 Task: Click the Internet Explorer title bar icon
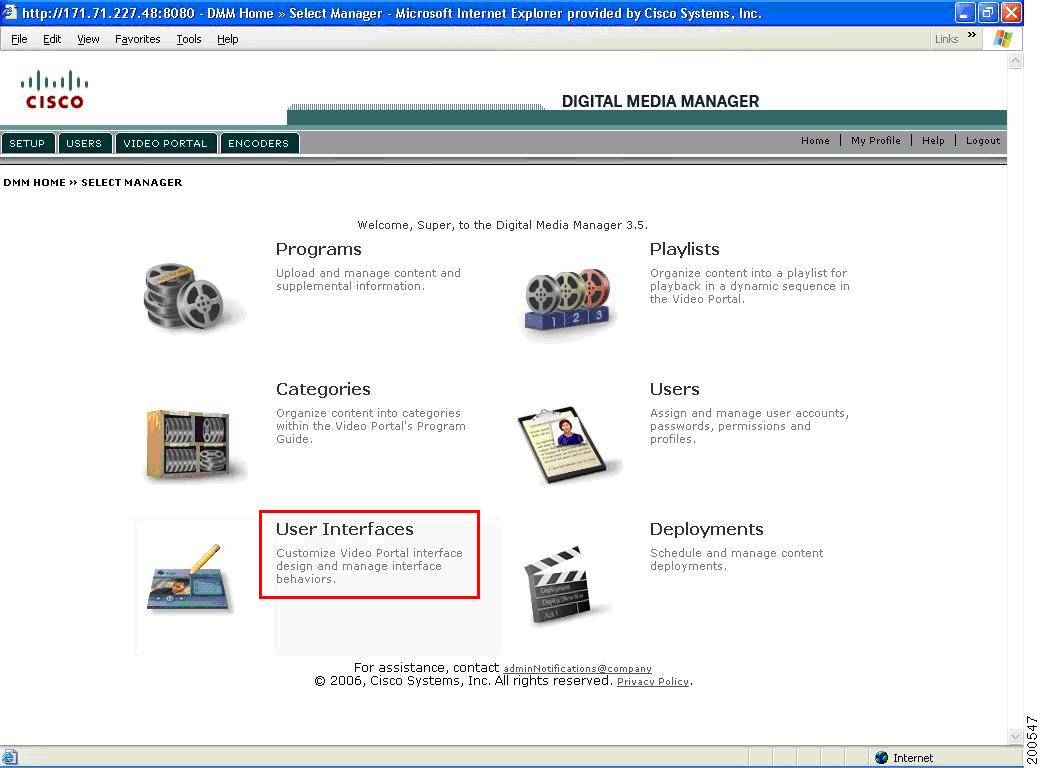tap(9, 13)
